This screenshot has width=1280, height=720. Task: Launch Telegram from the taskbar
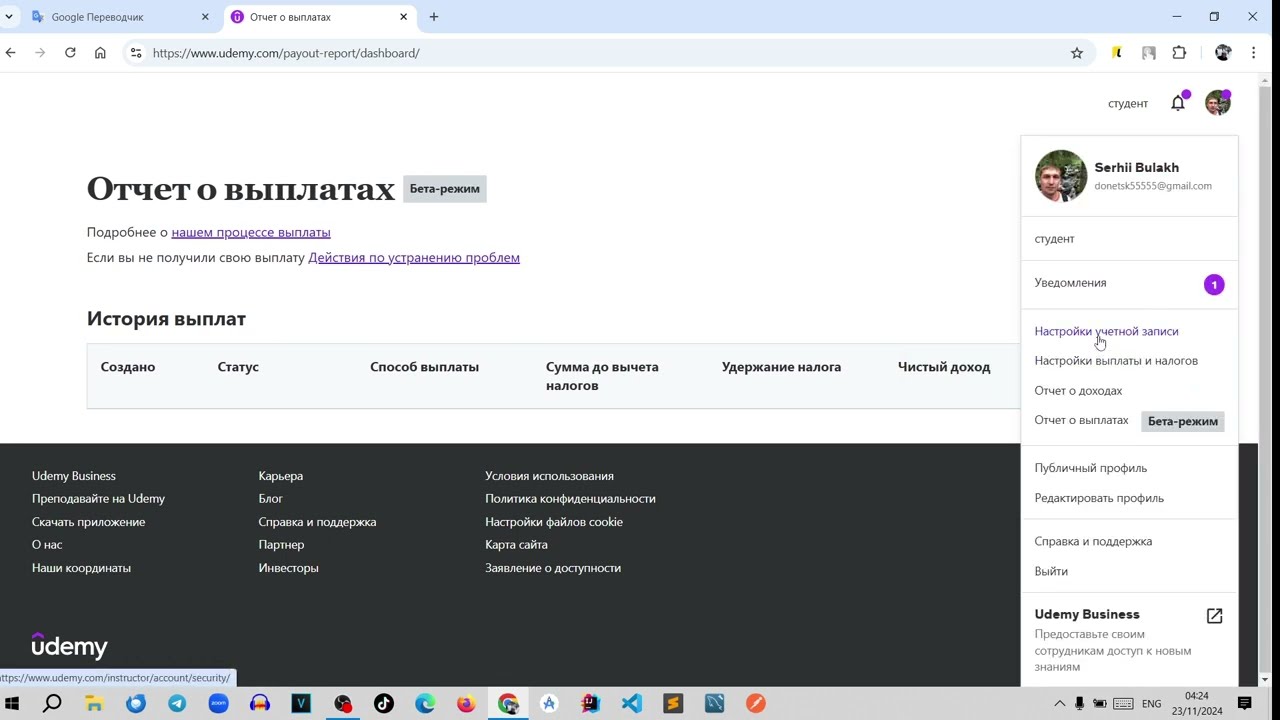(177, 703)
